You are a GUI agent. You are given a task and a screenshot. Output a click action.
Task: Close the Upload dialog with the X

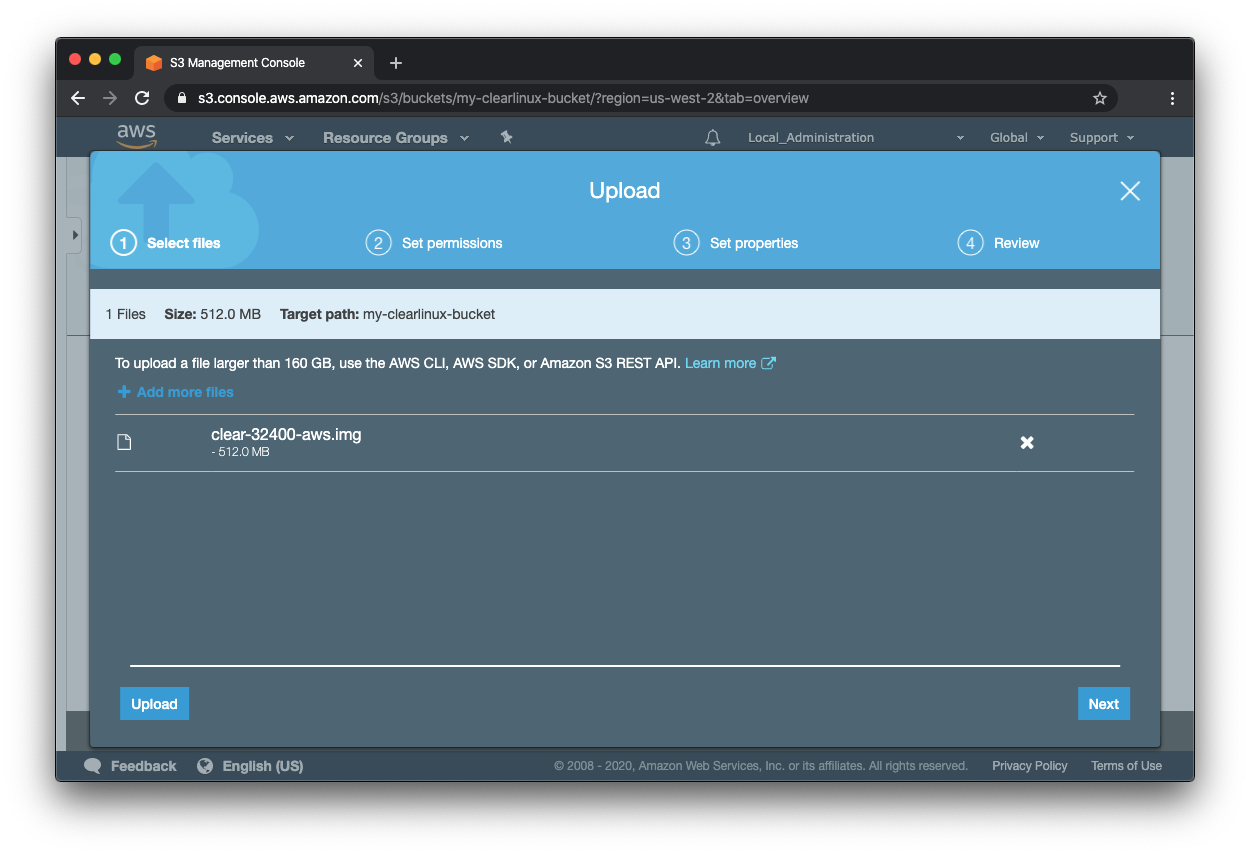[1130, 191]
